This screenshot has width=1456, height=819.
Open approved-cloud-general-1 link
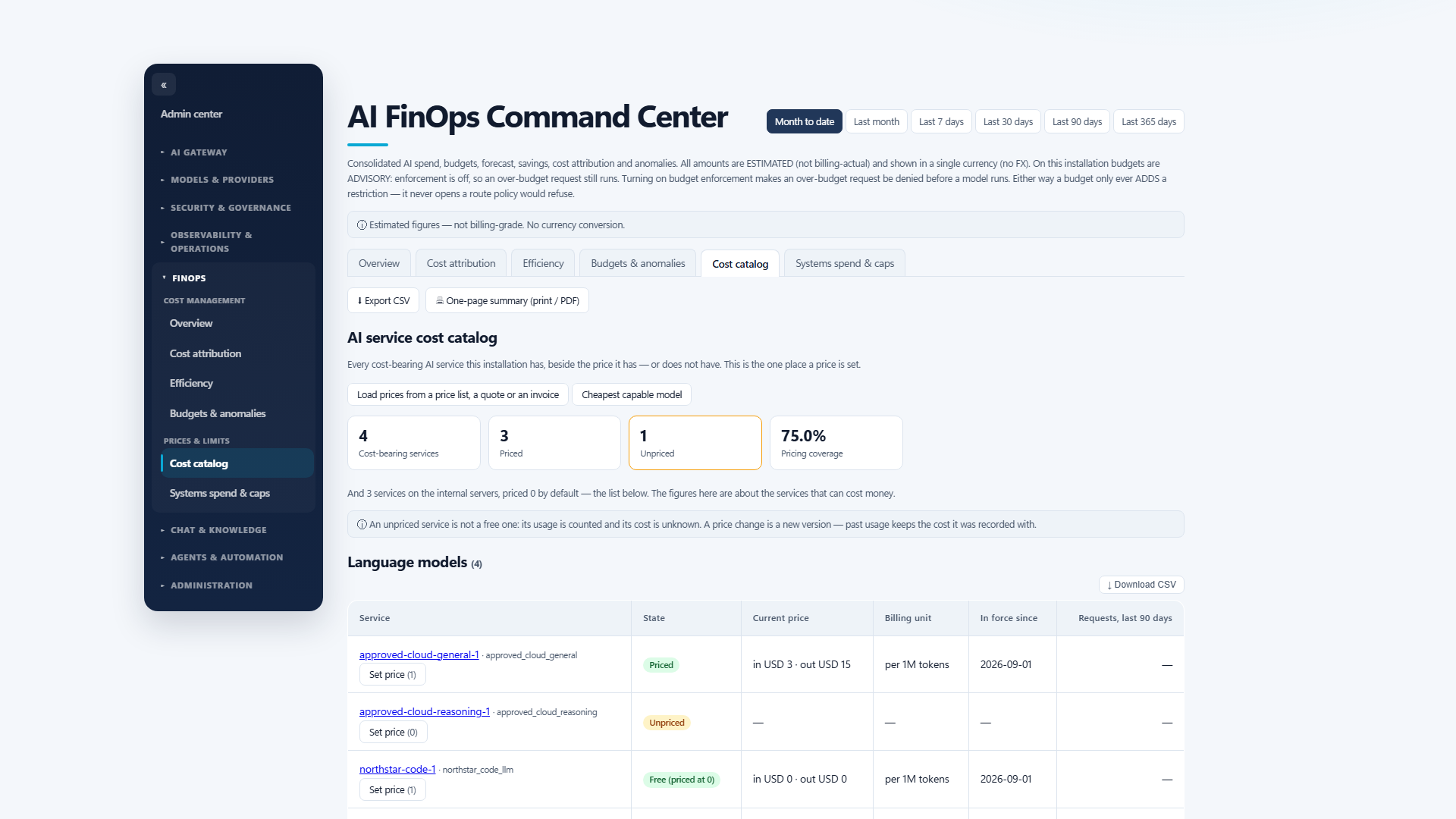[419, 654]
